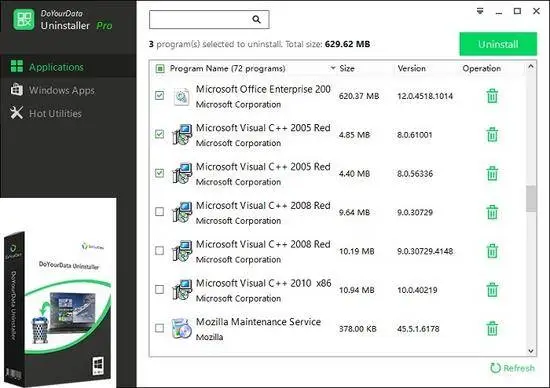Click program icon of 4.85 MB Visual C++ 2005

click(182, 135)
